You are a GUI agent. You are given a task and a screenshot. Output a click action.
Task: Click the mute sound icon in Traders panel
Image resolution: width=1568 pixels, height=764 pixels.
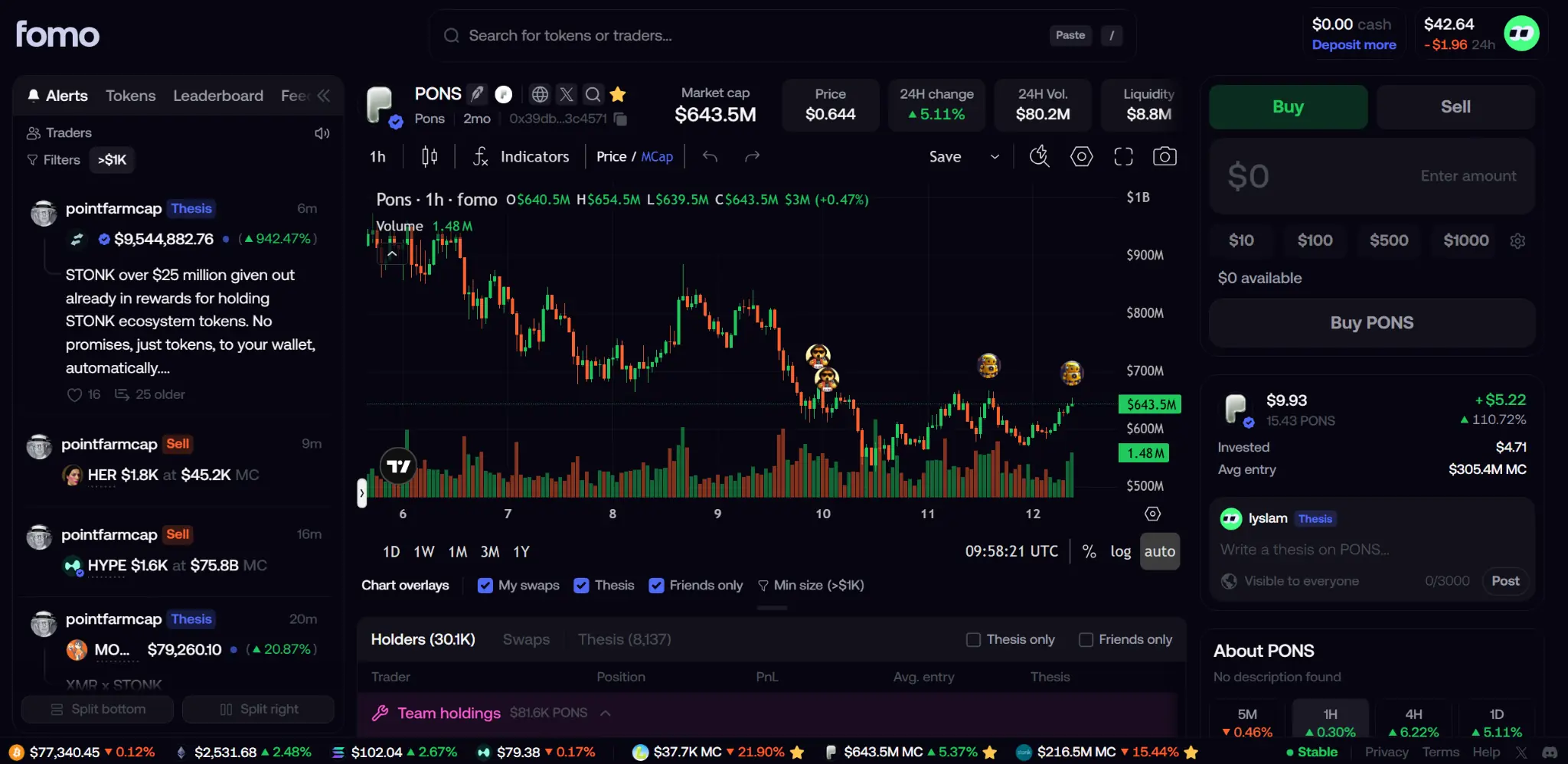322,133
